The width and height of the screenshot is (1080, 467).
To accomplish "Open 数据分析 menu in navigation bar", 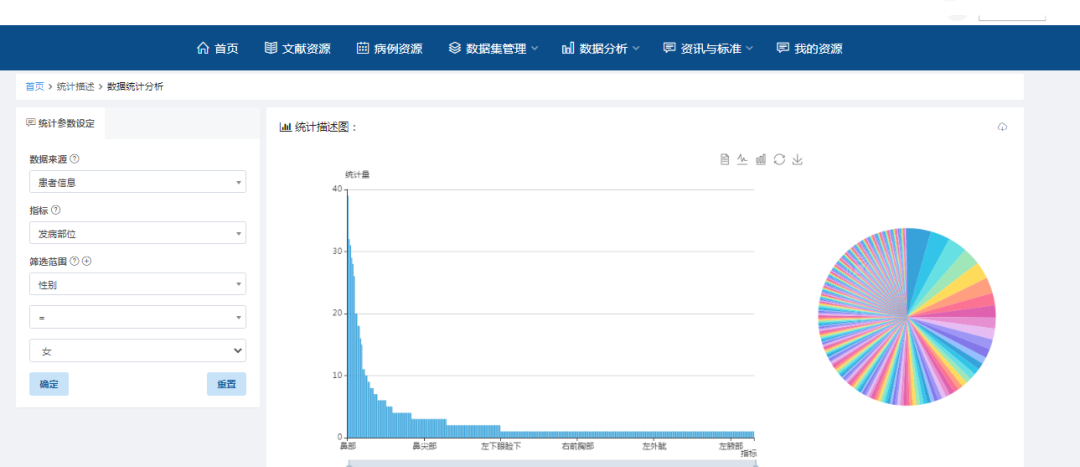I will pos(600,48).
